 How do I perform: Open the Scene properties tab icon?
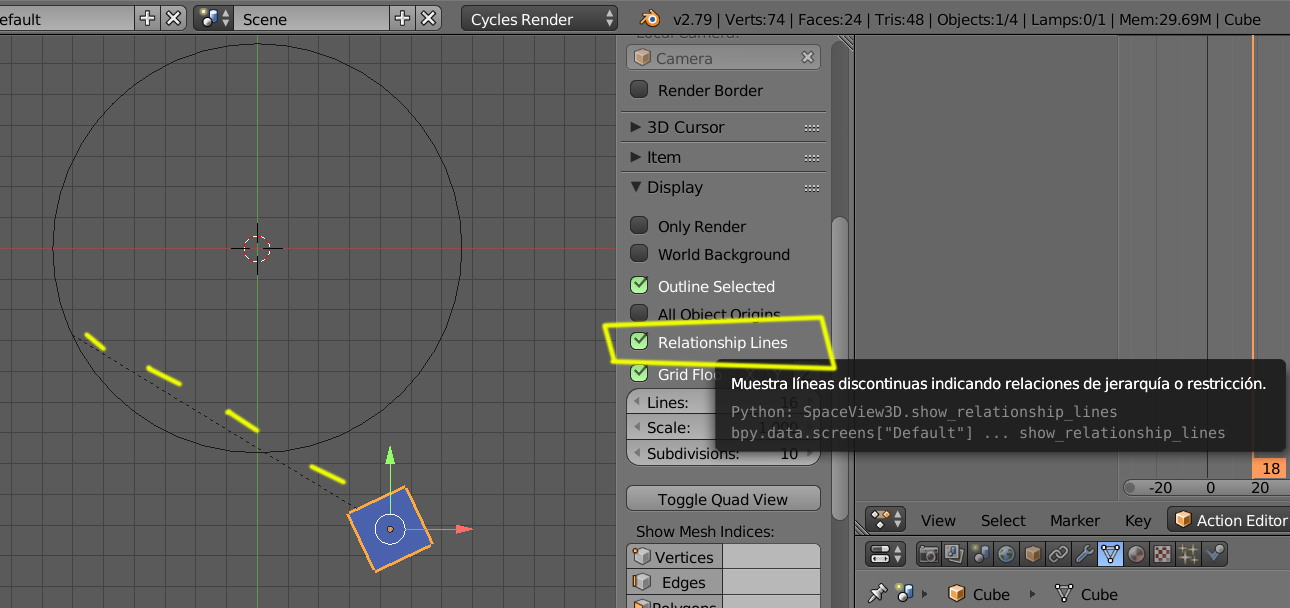(981, 553)
